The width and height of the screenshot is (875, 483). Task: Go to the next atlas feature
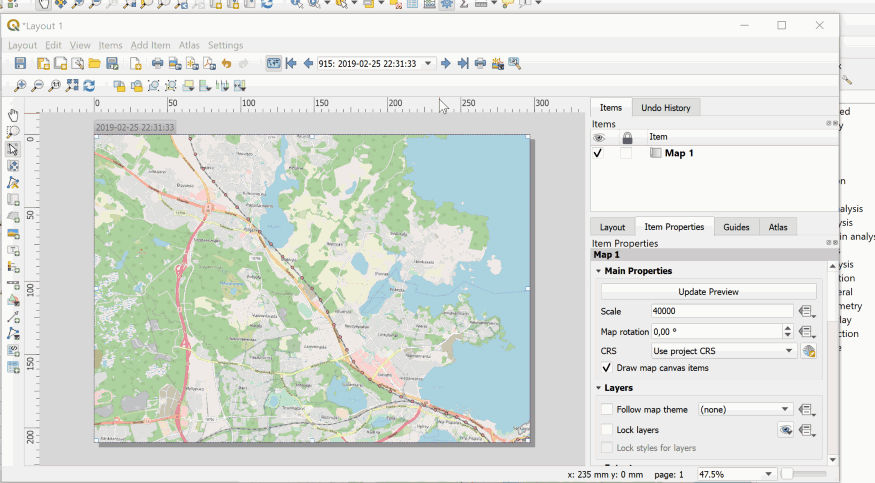pos(445,64)
